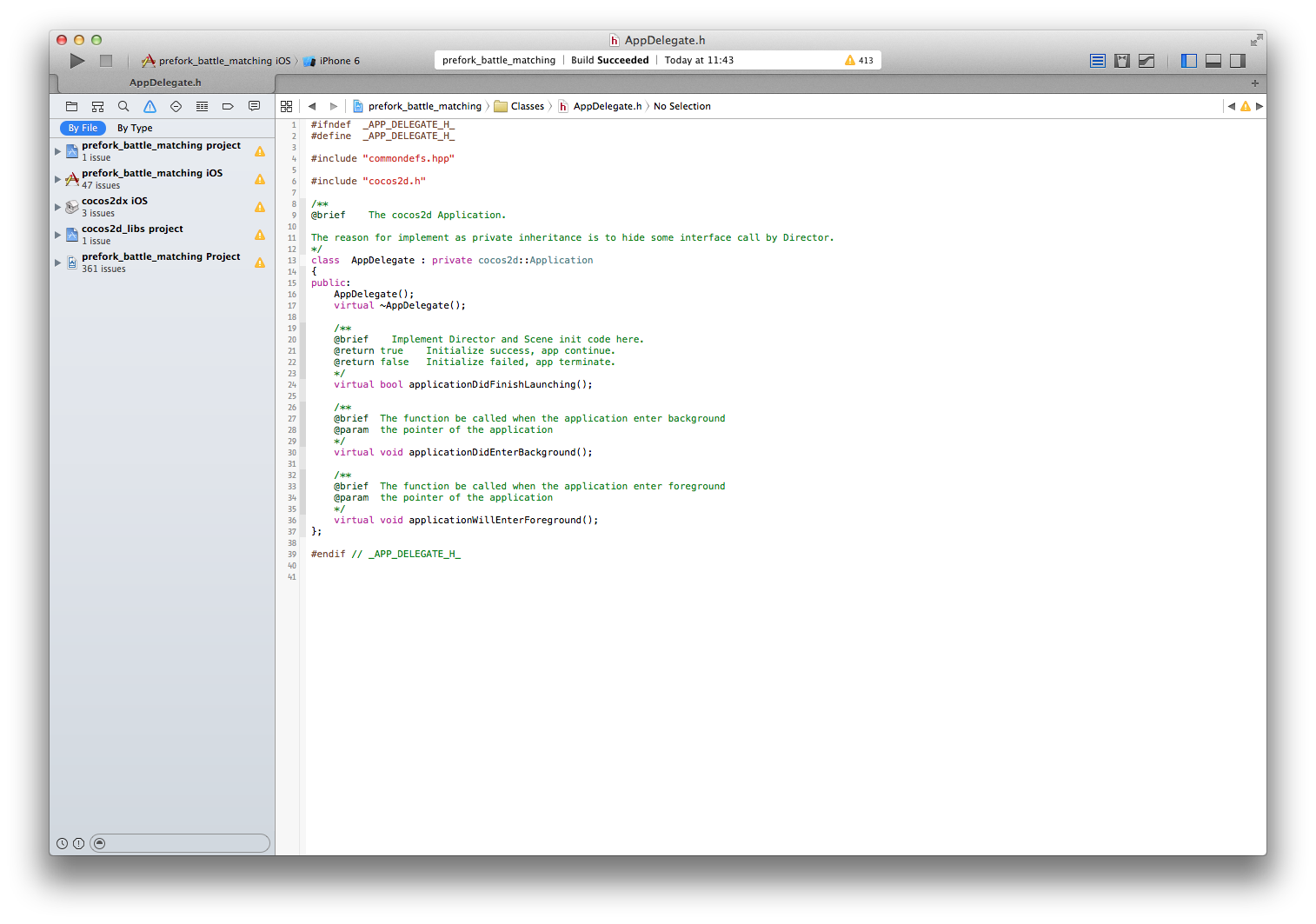
Task: Click the applicationWillEnterForeground() declaration
Action: (x=466, y=520)
